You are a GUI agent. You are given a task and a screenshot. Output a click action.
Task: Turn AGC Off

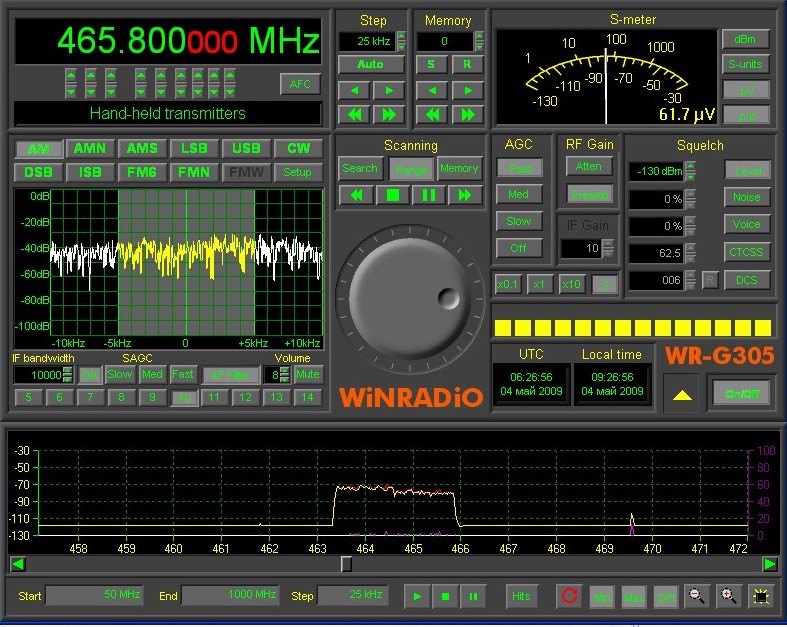click(519, 247)
